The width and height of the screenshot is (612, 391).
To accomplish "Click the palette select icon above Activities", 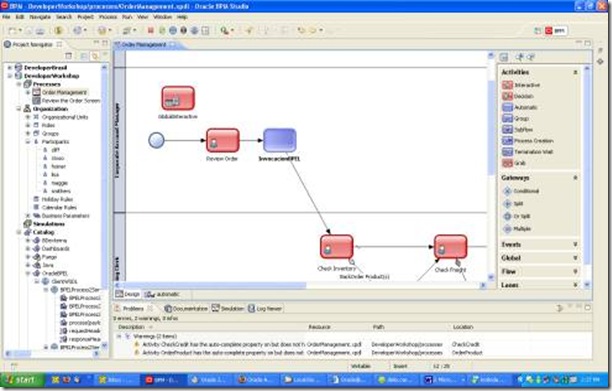I will [504, 57].
